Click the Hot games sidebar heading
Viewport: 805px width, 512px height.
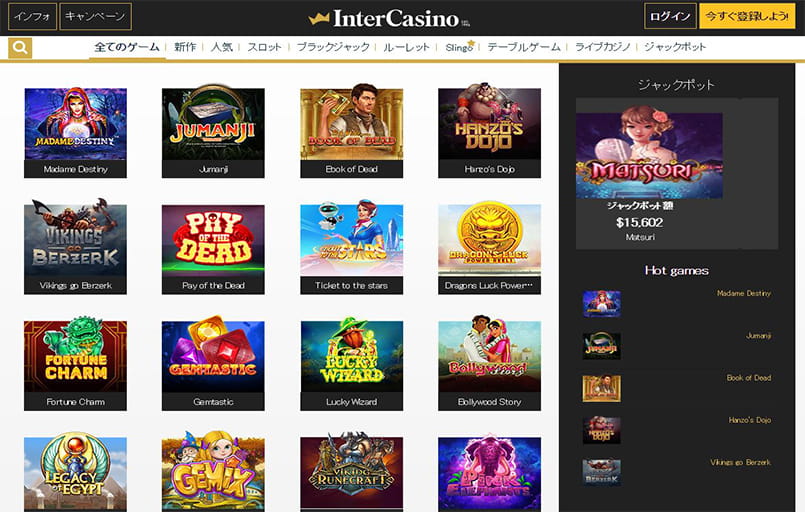tap(677, 271)
